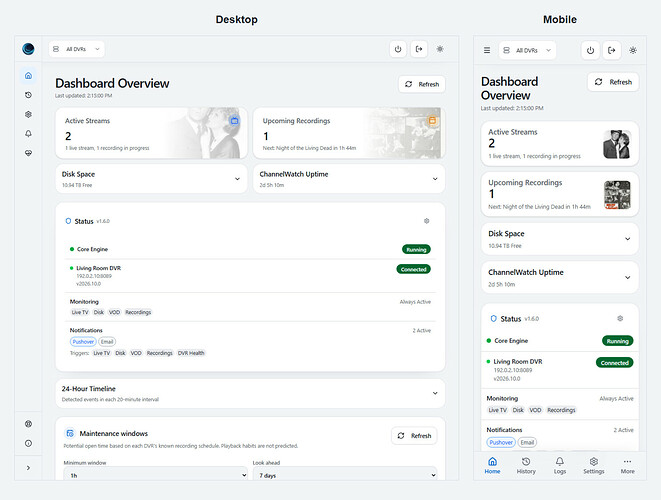Open Settings gear in desktop sidebar
Image resolution: width=661 pixels, height=500 pixels.
28,114
